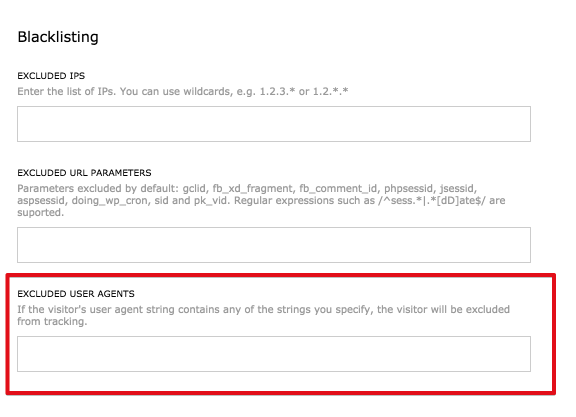This screenshot has width=576, height=417.
Task: Click the Blacklisting section heading
Action: pyautogui.click(x=58, y=37)
